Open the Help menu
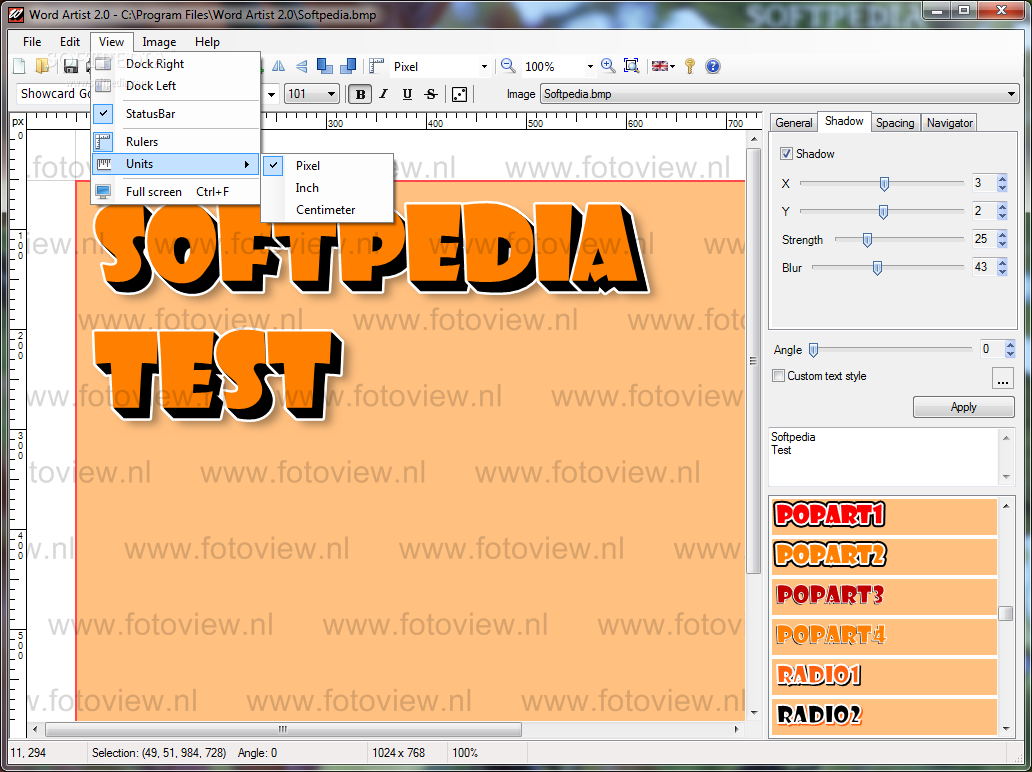This screenshot has width=1032, height=772. pos(207,41)
